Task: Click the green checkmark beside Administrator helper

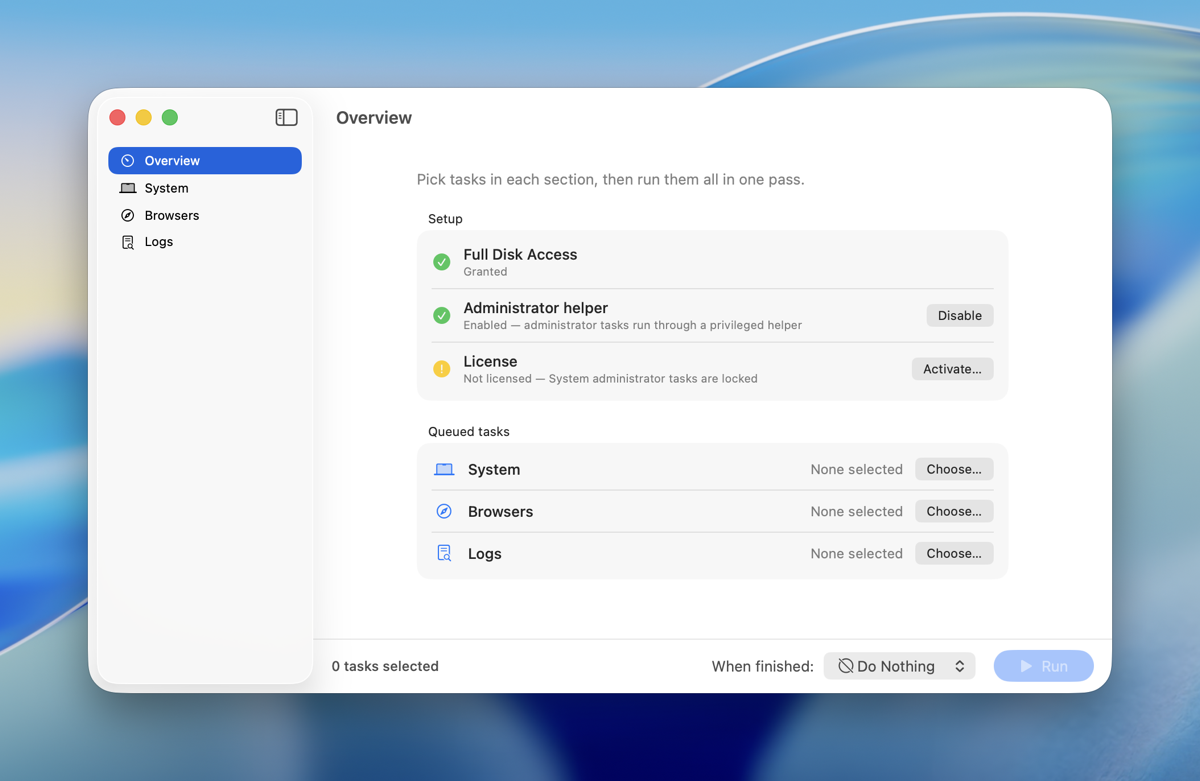Action: [x=441, y=315]
